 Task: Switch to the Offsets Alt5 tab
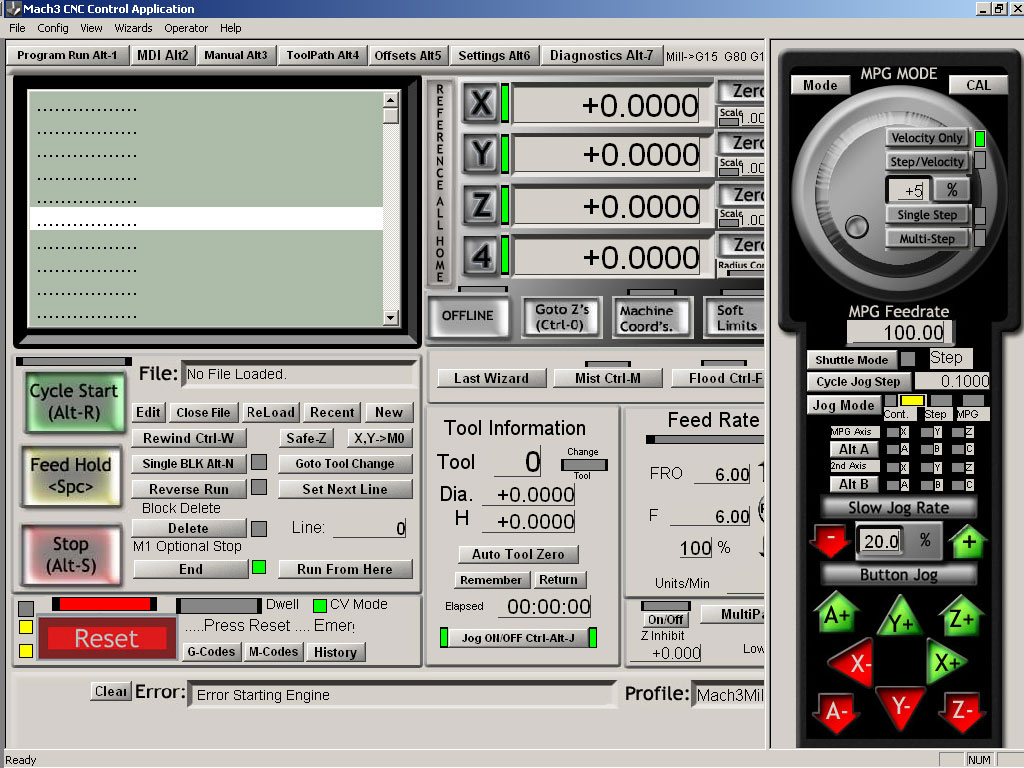click(408, 56)
